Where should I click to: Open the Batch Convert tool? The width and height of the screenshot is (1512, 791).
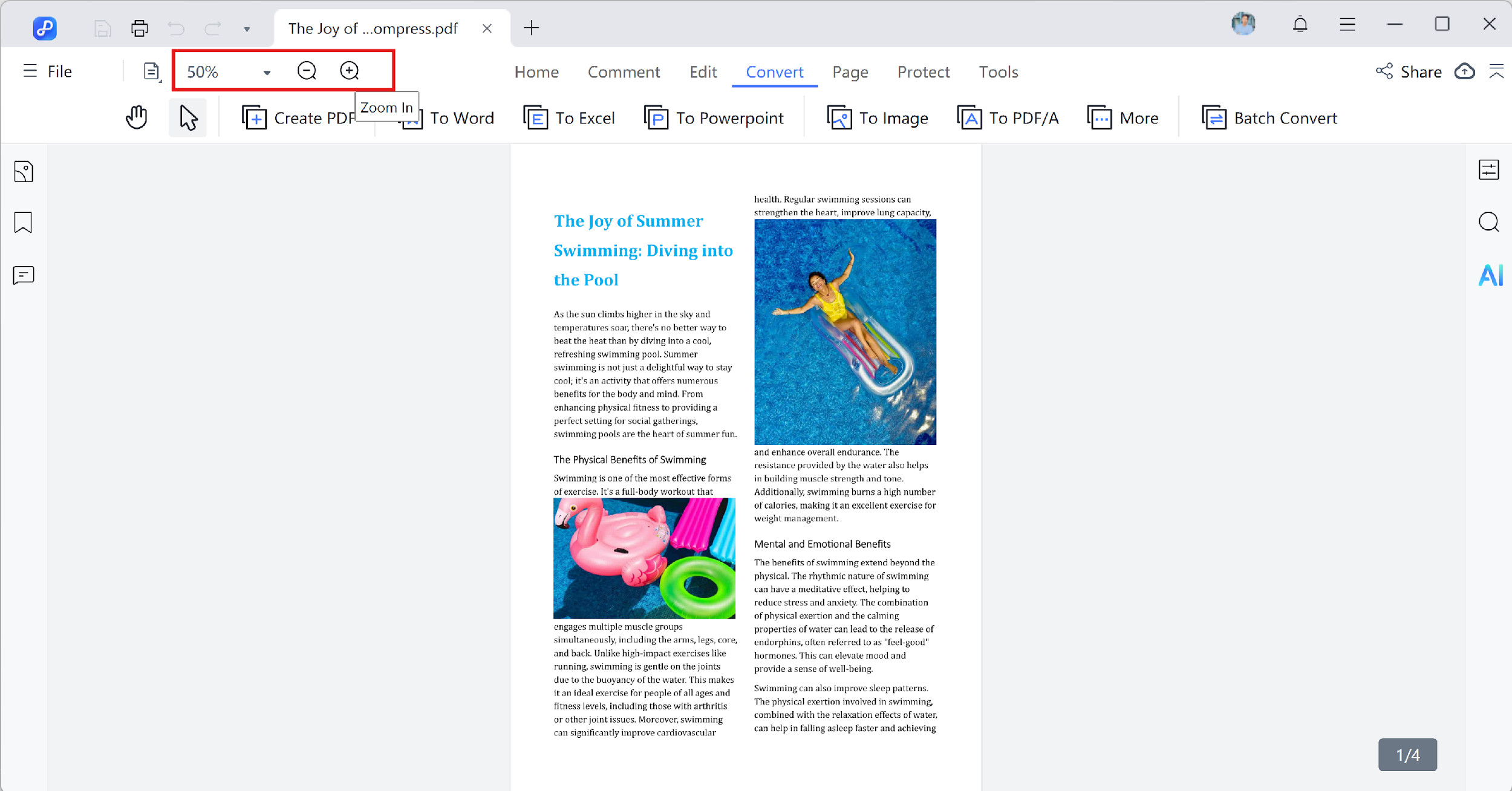click(1269, 118)
